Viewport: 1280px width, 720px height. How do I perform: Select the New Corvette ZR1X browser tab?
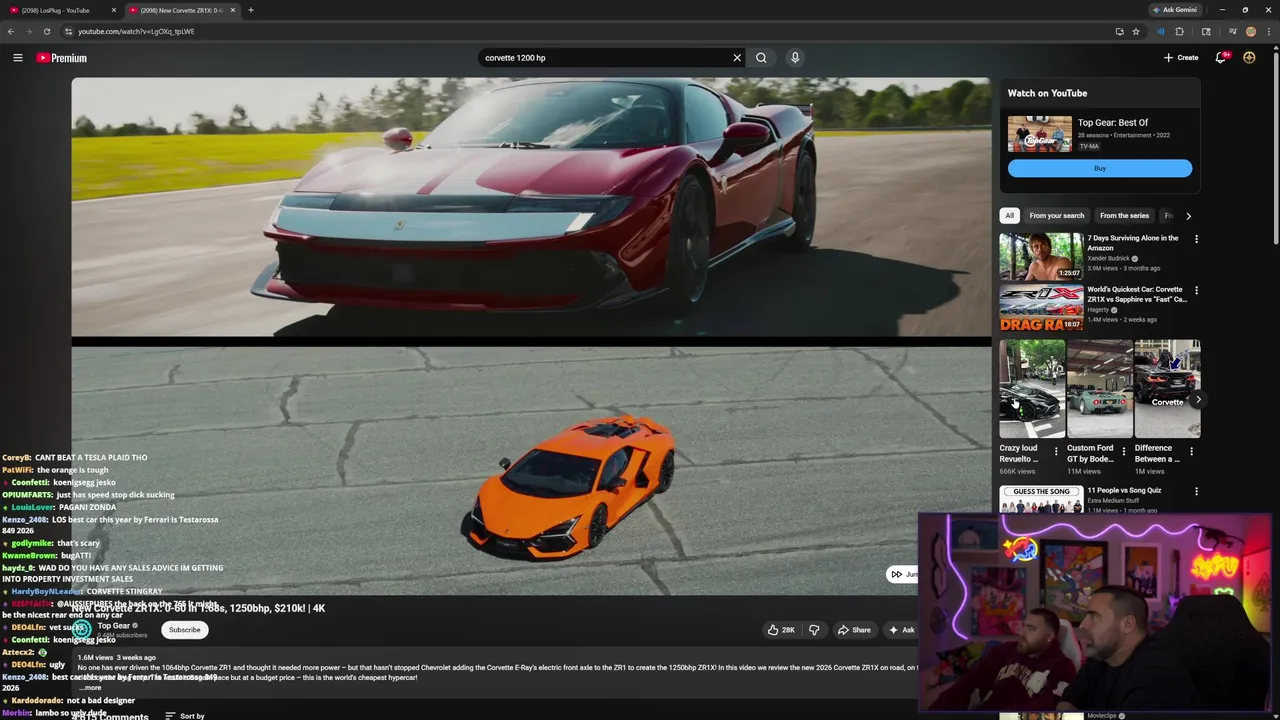182,10
